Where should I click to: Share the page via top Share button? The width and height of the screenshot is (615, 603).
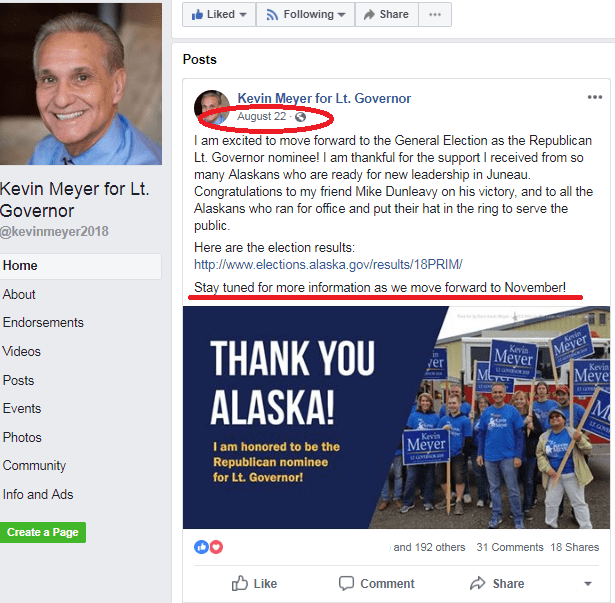(386, 15)
